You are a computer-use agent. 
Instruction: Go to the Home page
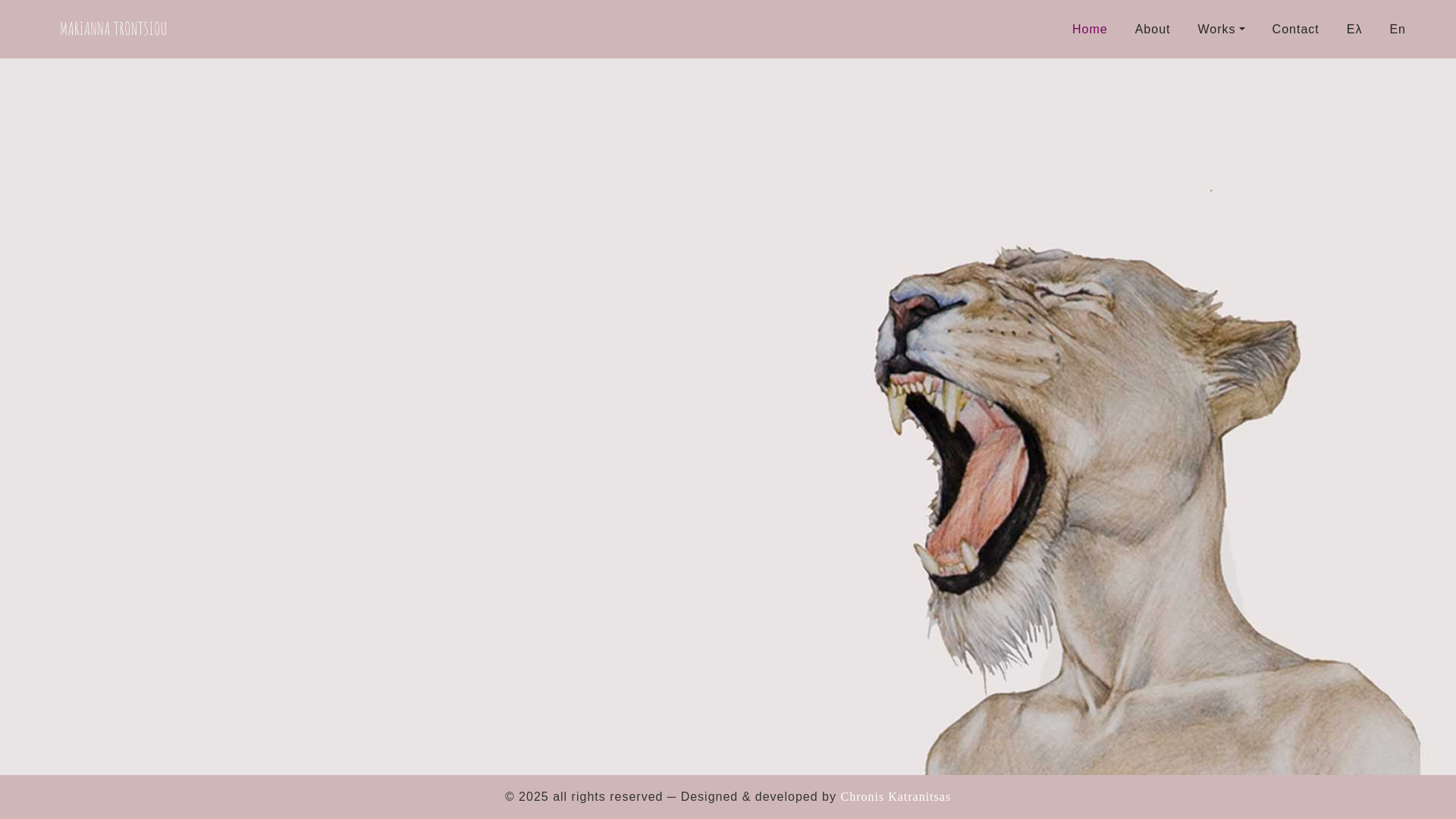[1090, 30]
